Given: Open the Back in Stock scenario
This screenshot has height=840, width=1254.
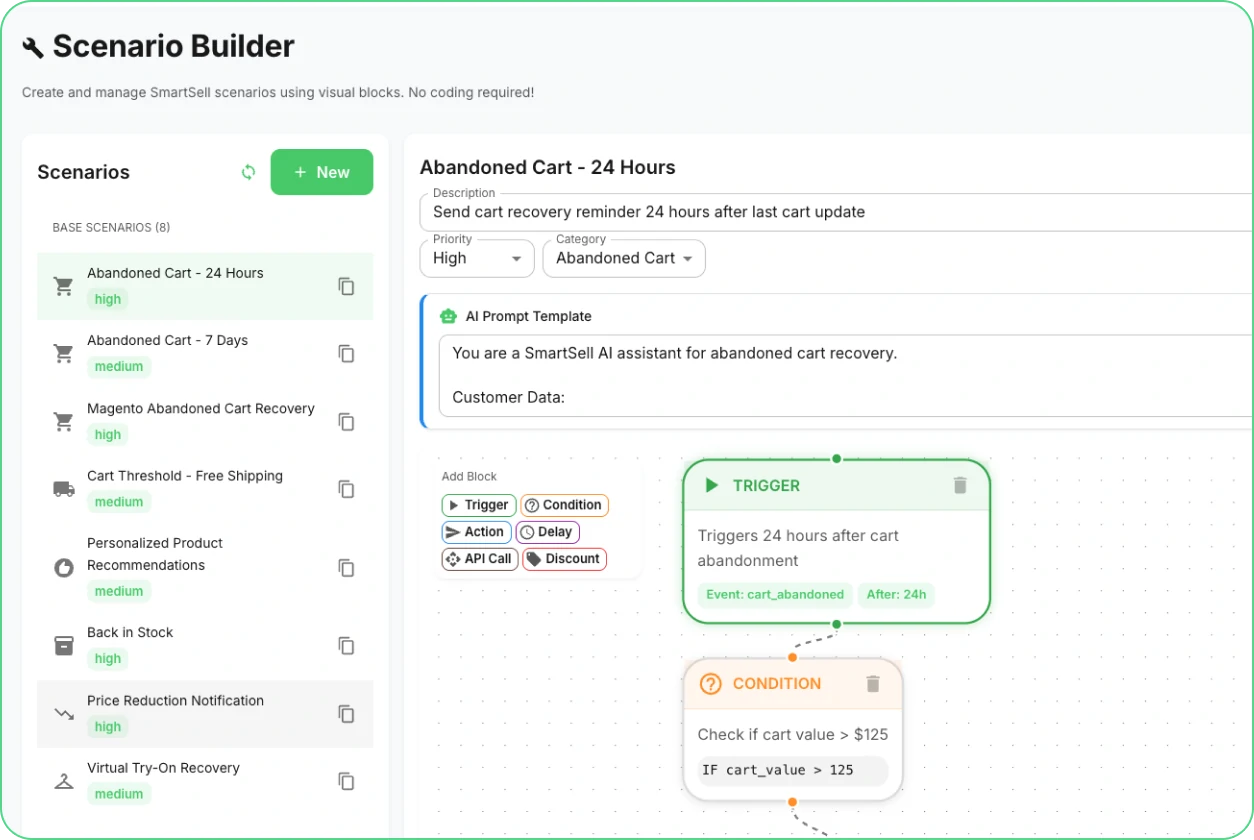Looking at the screenshot, I should click(x=205, y=646).
